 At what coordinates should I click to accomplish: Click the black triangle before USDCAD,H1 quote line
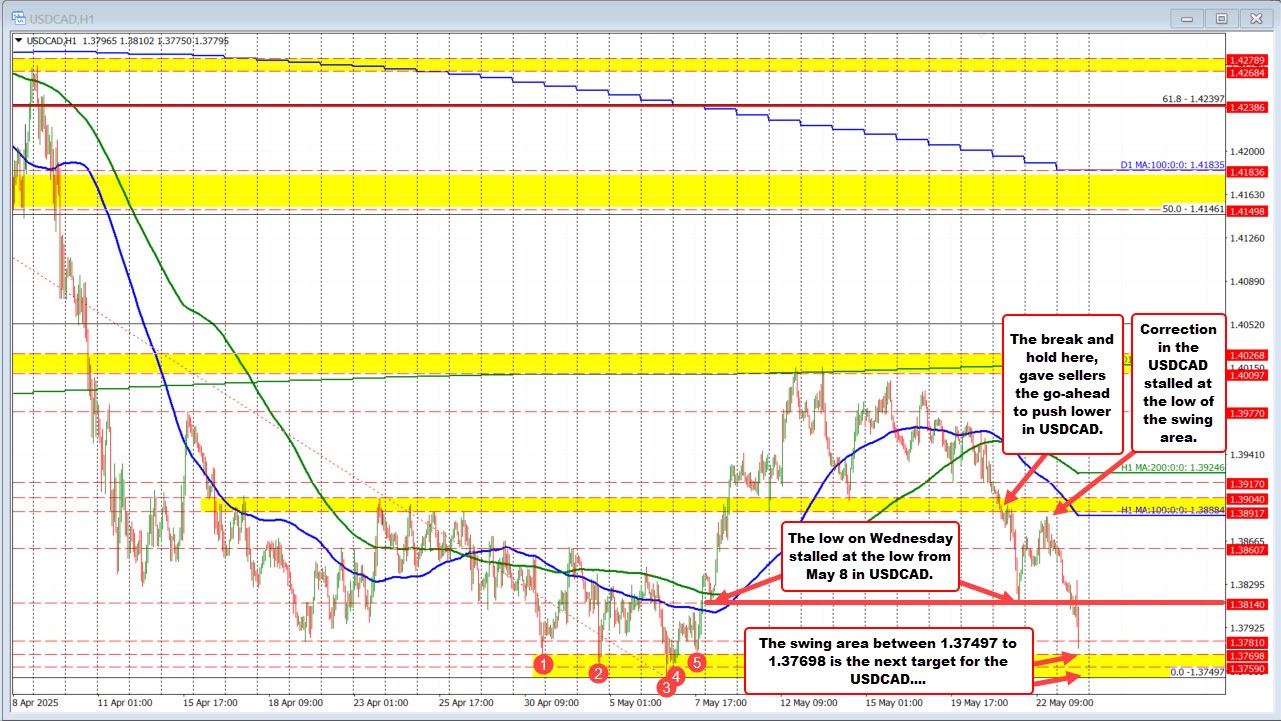click(x=18, y=39)
